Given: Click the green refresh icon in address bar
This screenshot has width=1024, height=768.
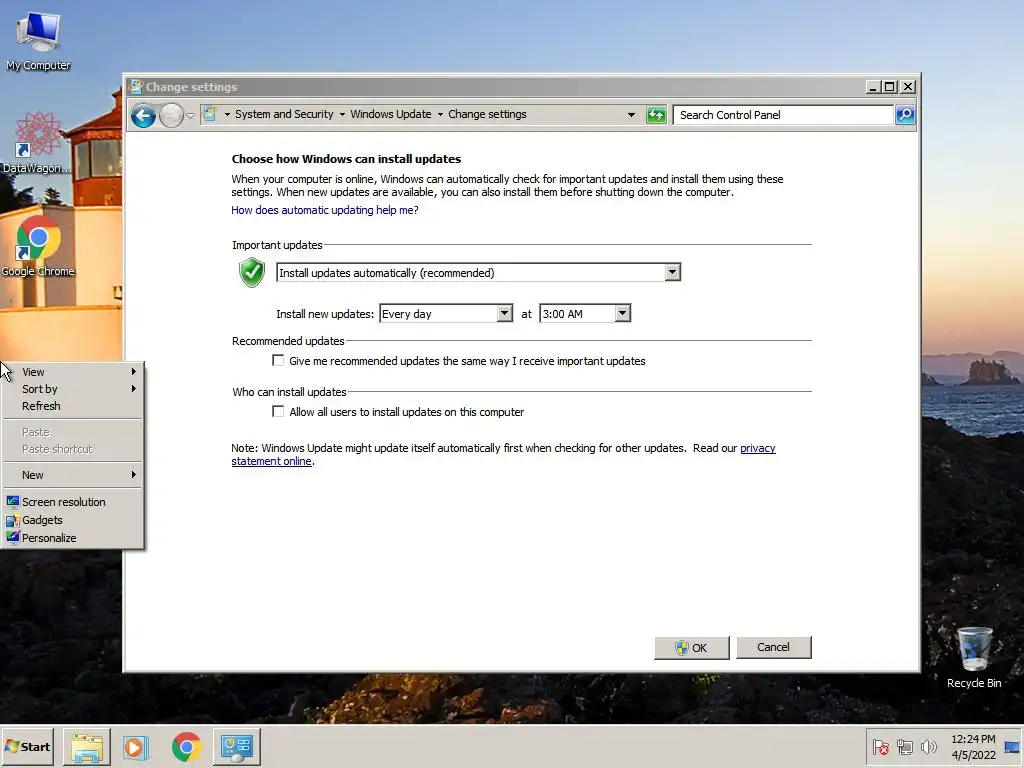Looking at the screenshot, I should point(656,115).
